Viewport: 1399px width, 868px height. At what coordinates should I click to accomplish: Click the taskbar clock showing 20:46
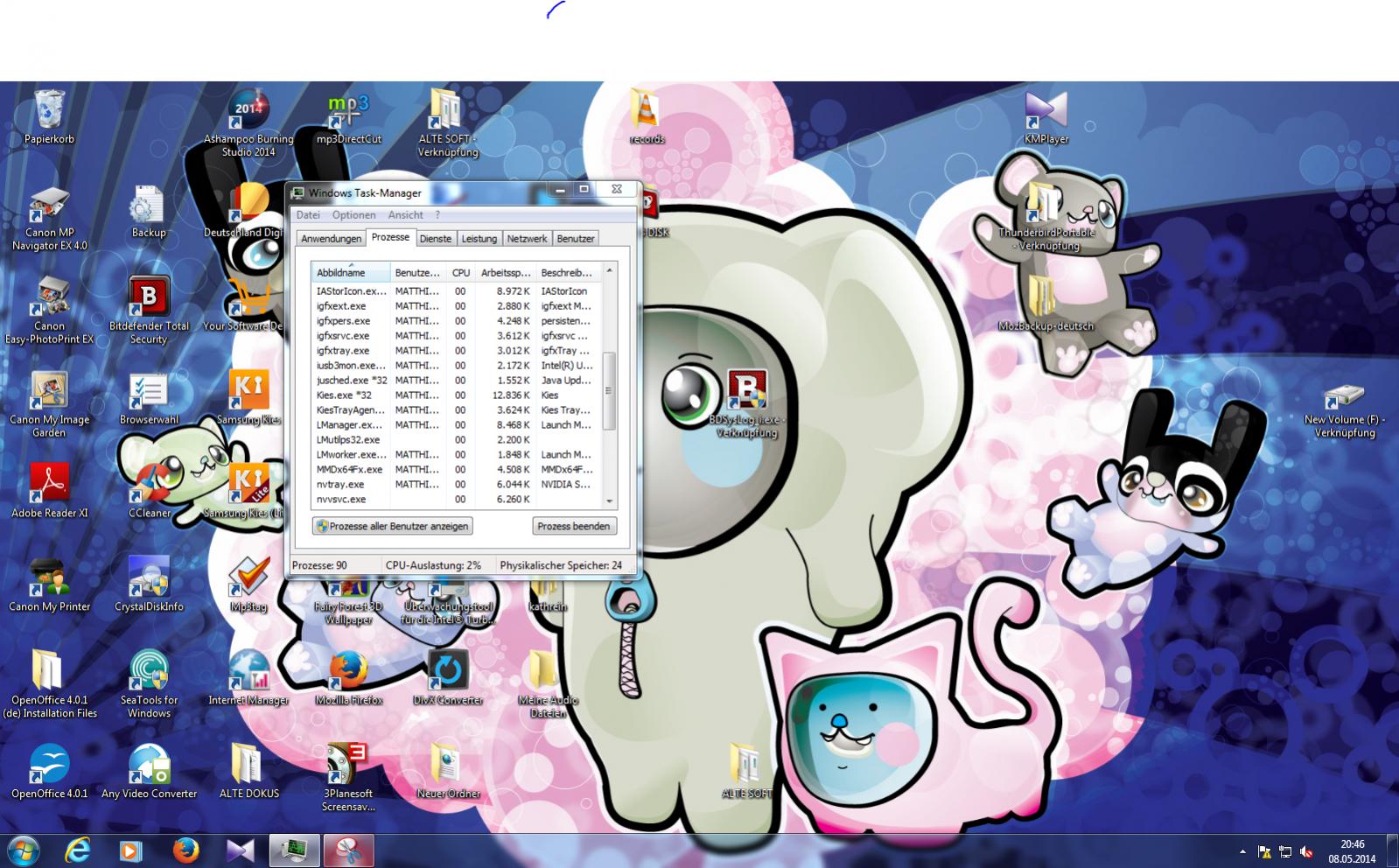coord(1352,851)
